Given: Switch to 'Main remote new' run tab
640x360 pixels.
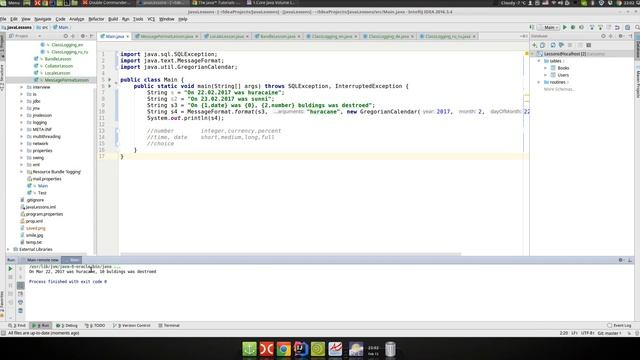Looking at the screenshot, I should [x=42, y=260].
